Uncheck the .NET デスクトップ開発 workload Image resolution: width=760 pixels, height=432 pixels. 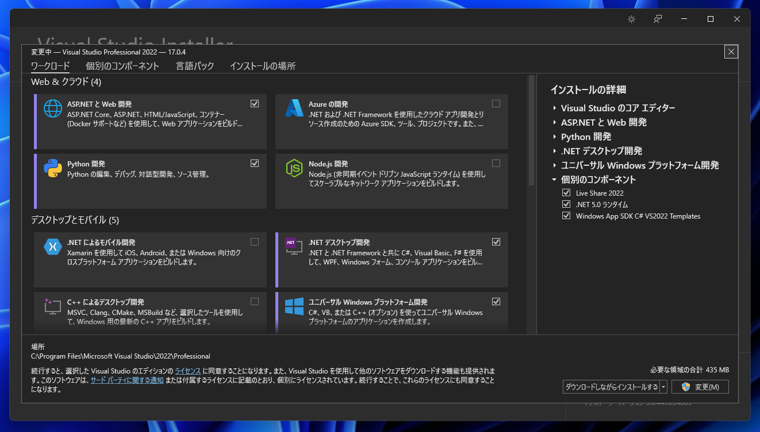coord(496,242)
